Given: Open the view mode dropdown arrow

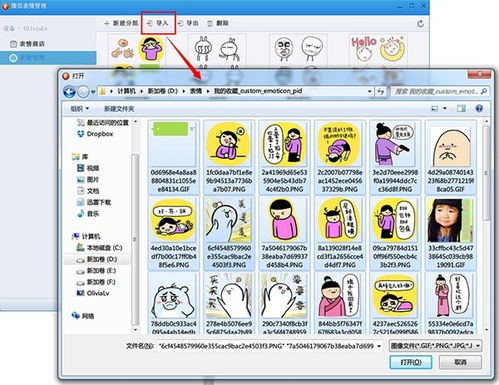Looking at the screenshot, I should click(445, 109).
